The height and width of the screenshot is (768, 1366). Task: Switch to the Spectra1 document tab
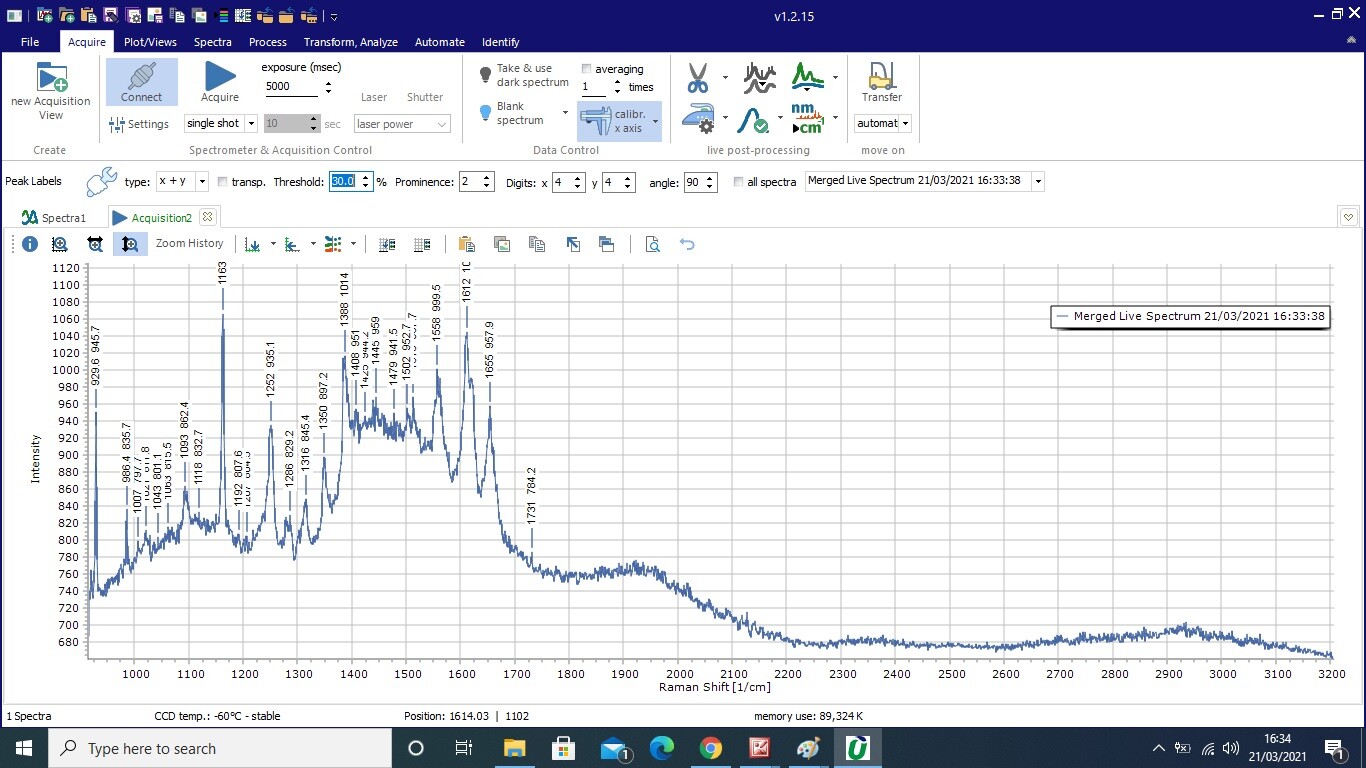(55, 218)
